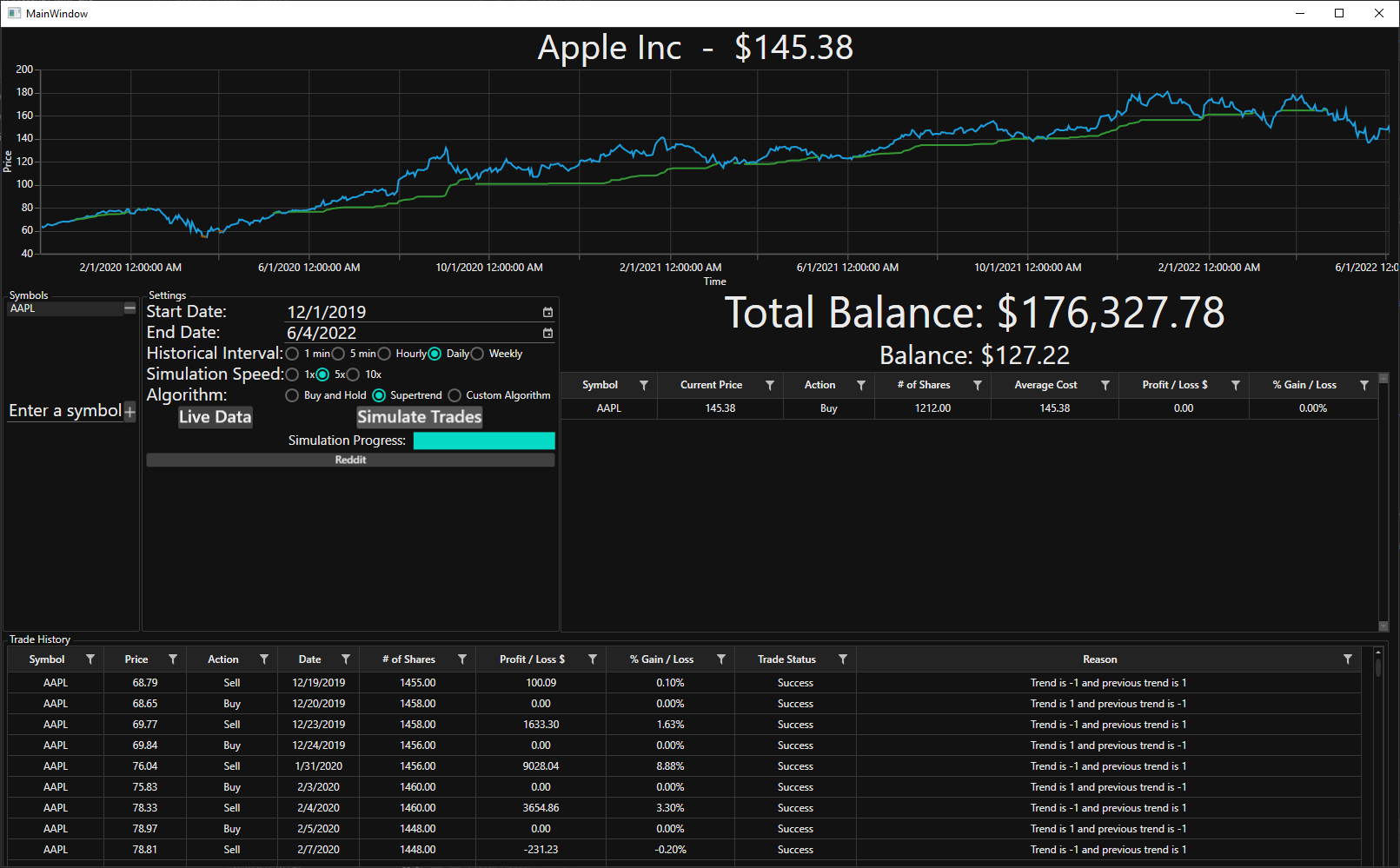Screen dimensions: 1400x868
Task: Click the Symbol column filter funnel icon
Action: point(90,659)
